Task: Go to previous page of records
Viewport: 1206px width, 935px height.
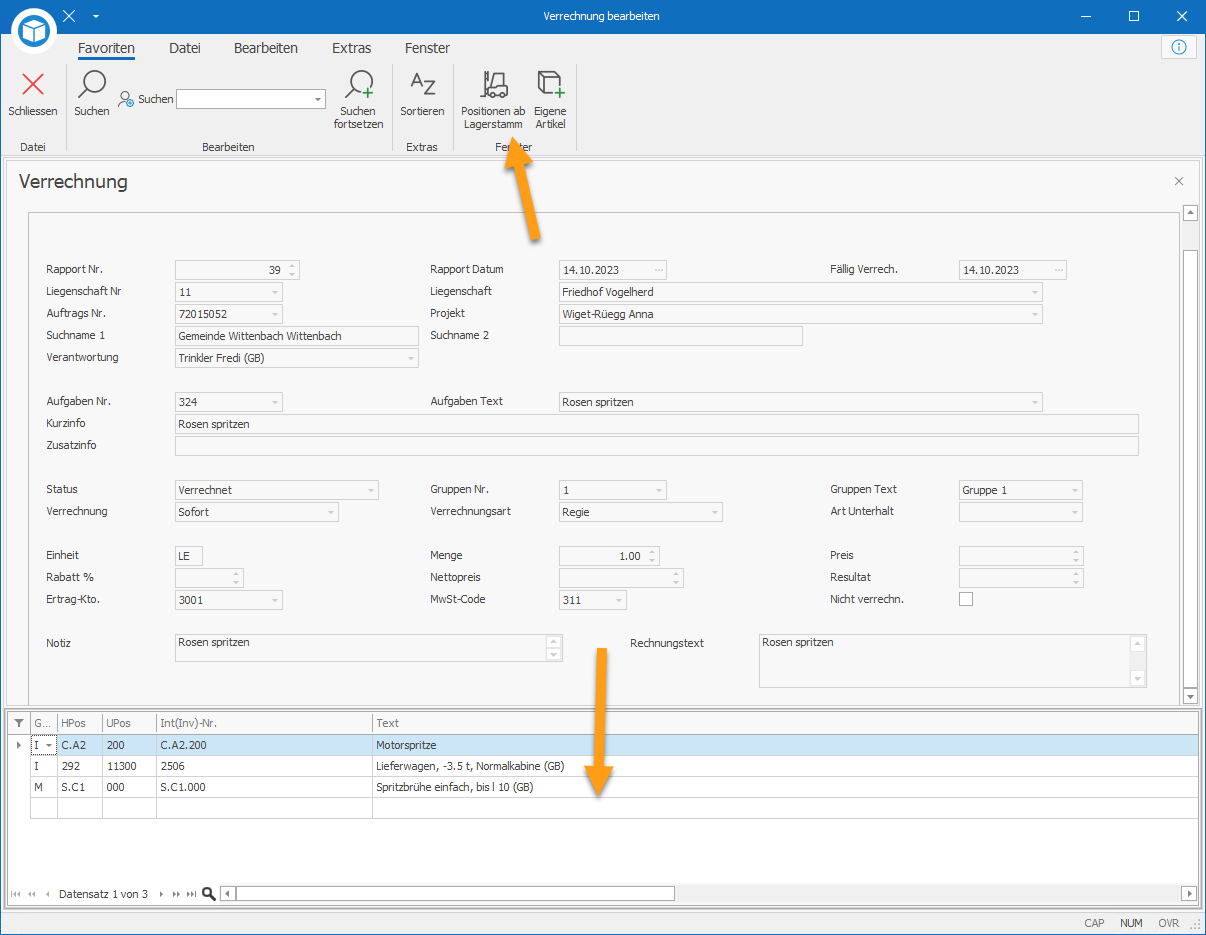Action: click(32, 894)
